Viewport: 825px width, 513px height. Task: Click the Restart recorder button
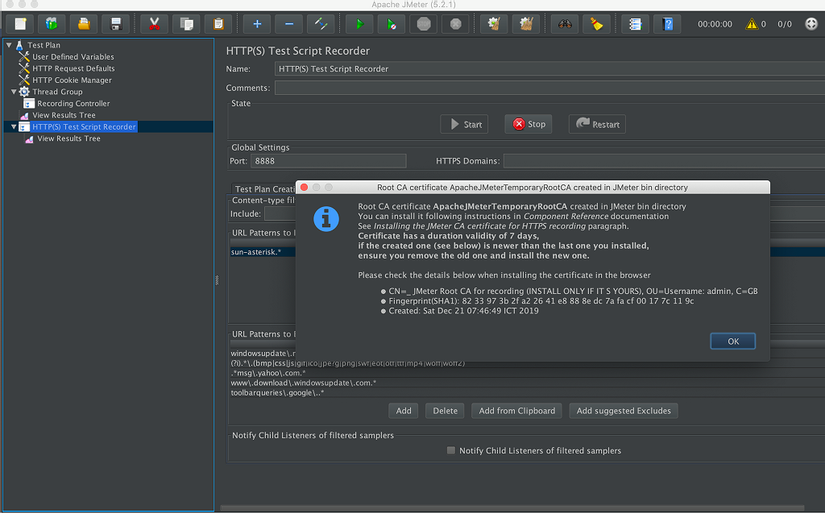click(597, 124)
